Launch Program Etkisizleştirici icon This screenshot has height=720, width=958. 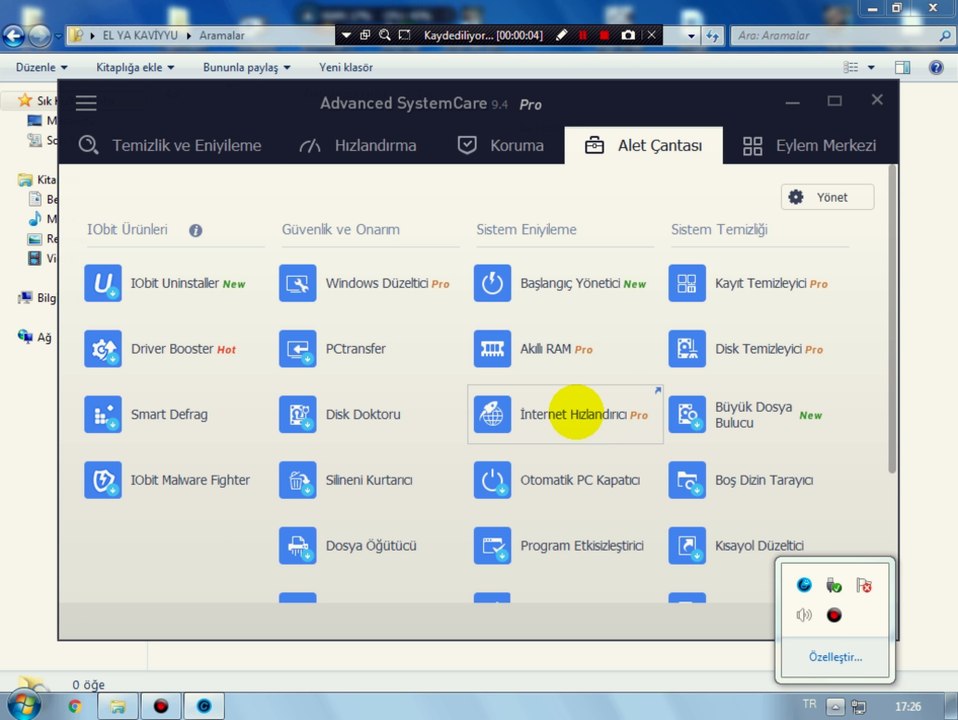492,545
